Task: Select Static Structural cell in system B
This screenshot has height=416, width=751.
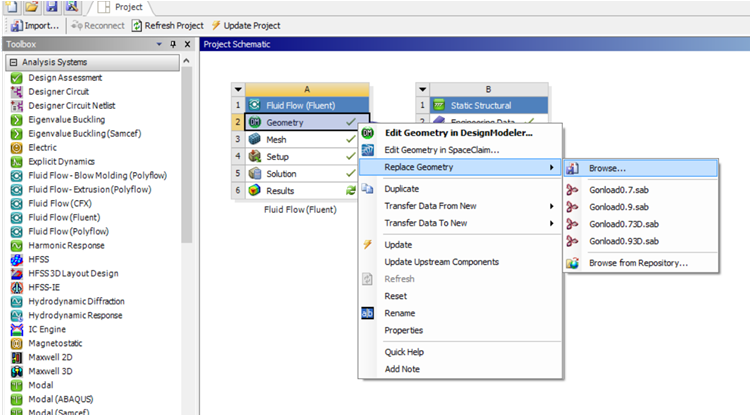Action: (x=489, y=105)
